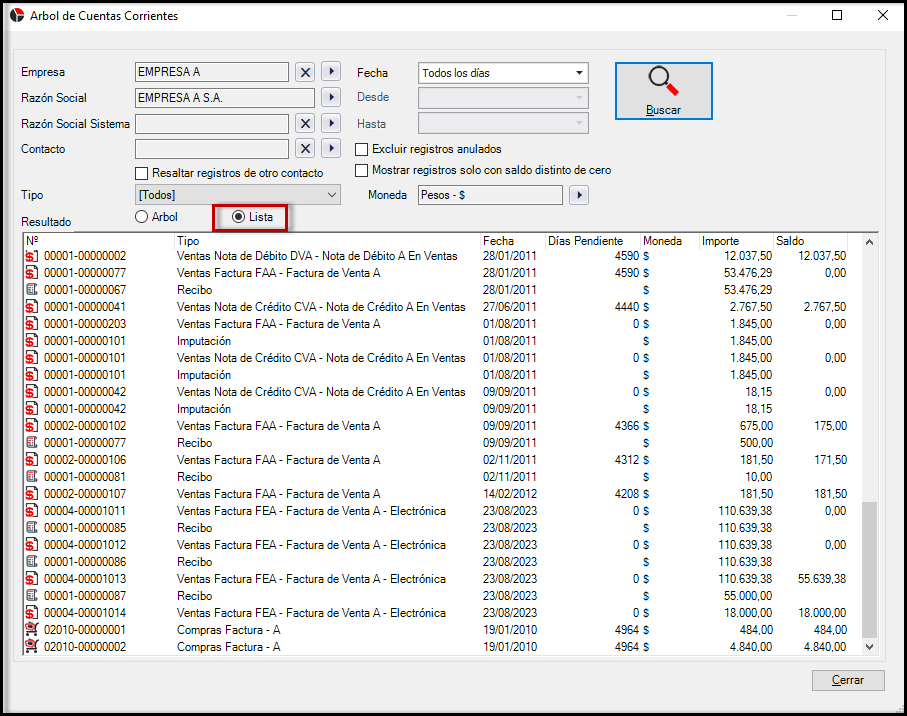The width and height of the screenshot is (907, 716).
Task: Click the Cerrar button
Action: [848, 680]
